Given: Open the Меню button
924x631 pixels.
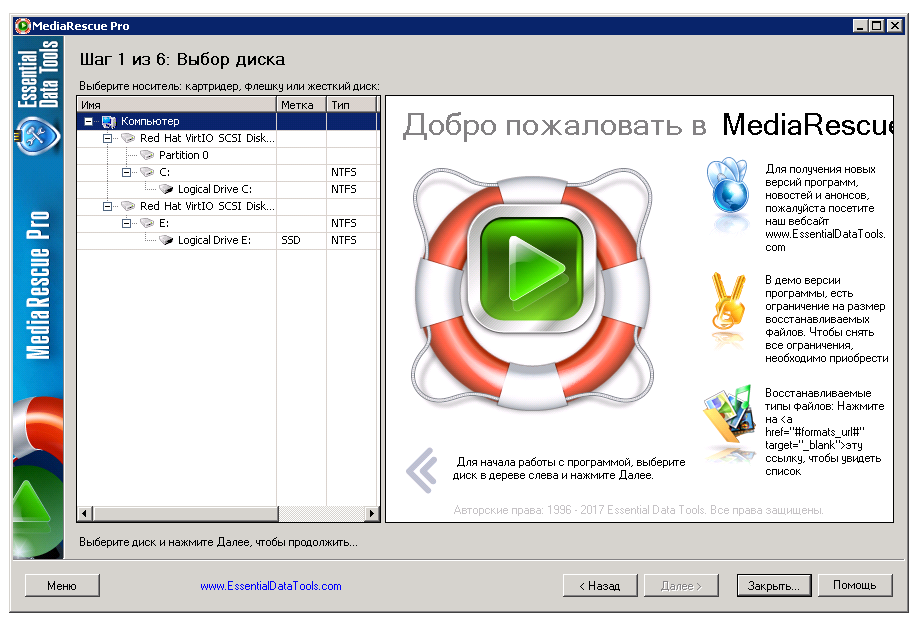Looking at the screenshot, I should [62, 586].
